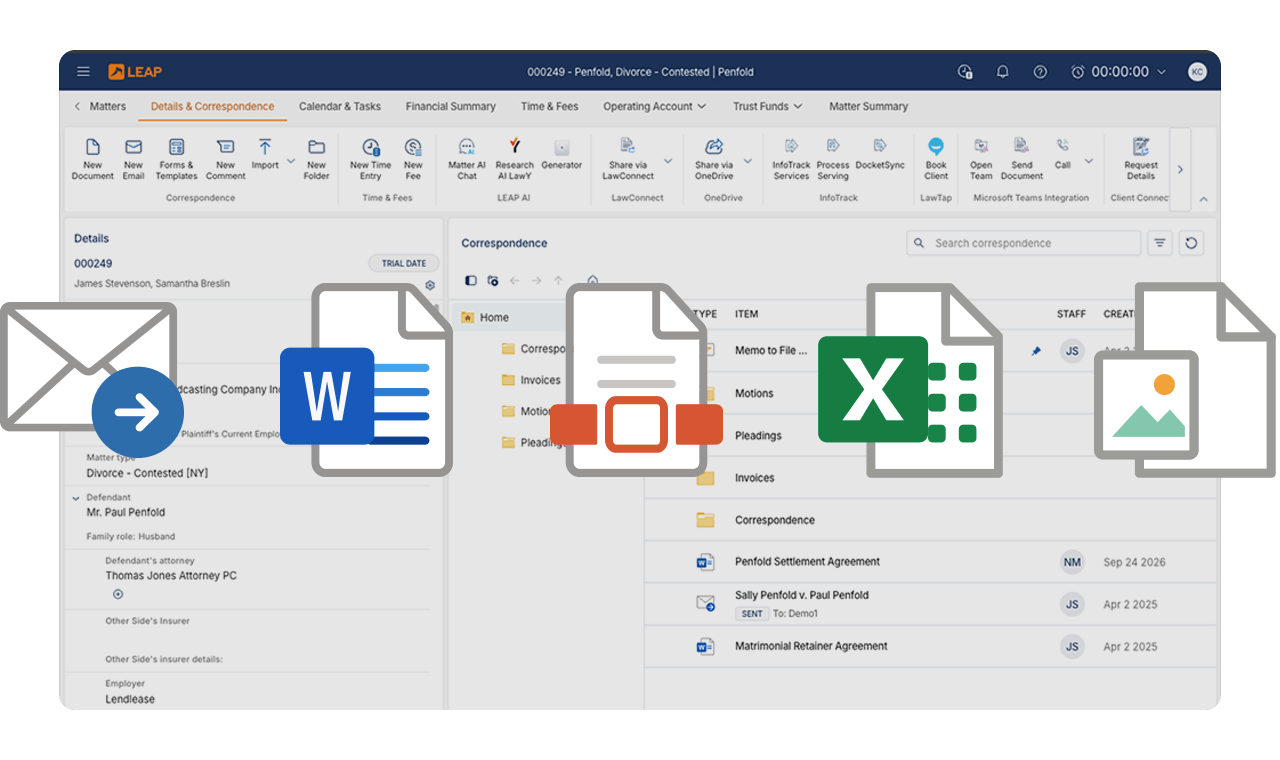1280x760 pixels.
Task: Open Forms & Templates
Action: click(176, 159)
